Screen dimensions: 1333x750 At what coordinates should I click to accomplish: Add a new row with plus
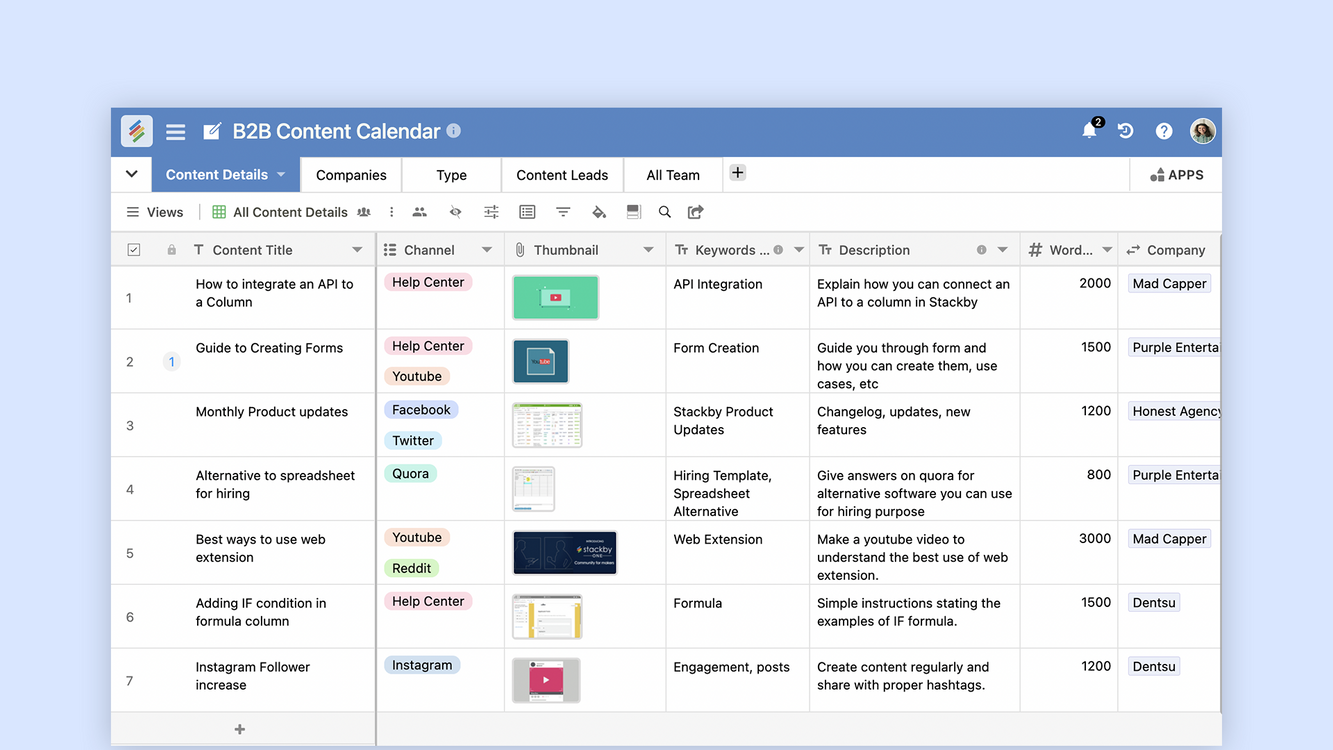(240, 729)
